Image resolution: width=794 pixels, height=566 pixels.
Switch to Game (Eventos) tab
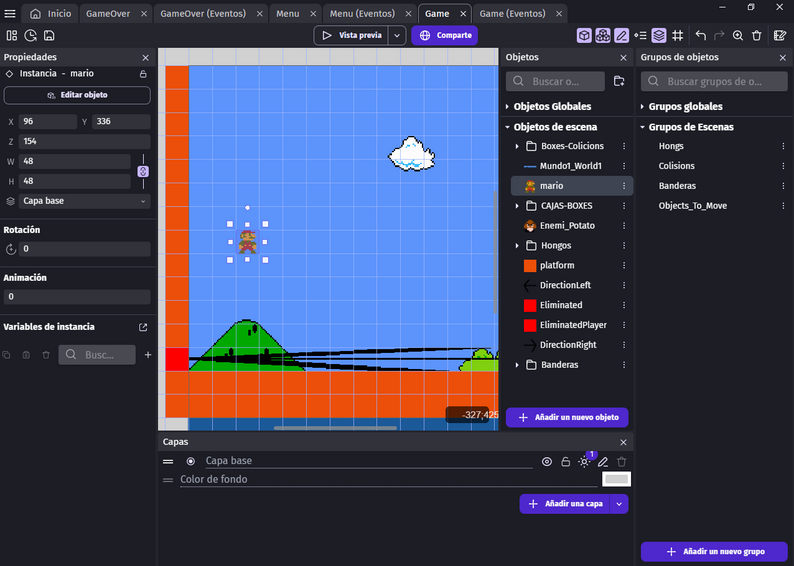pyautogui.click(x=512, y=14)
